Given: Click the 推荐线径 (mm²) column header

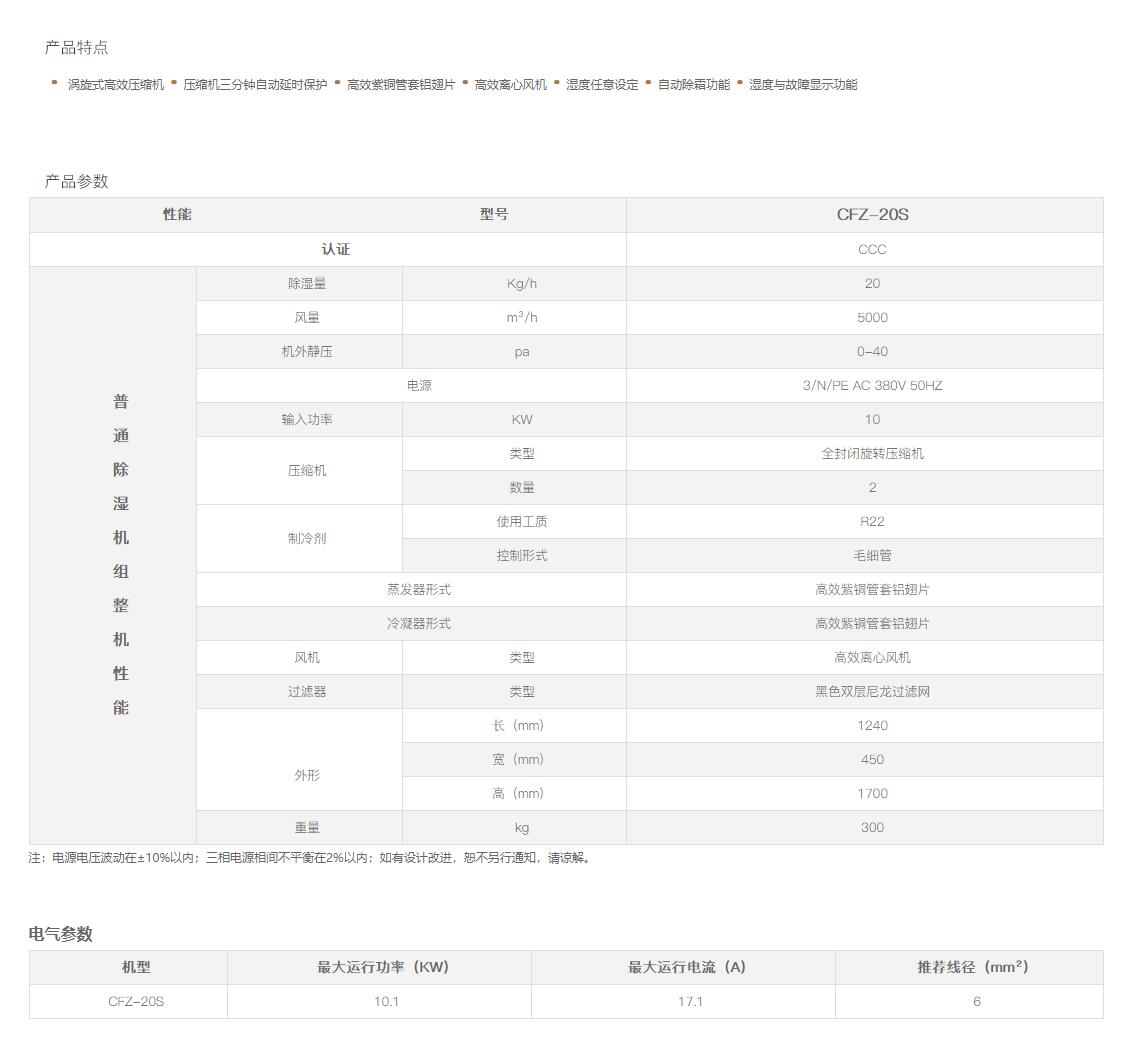Looking at the screenshot, I should [973, 967].
